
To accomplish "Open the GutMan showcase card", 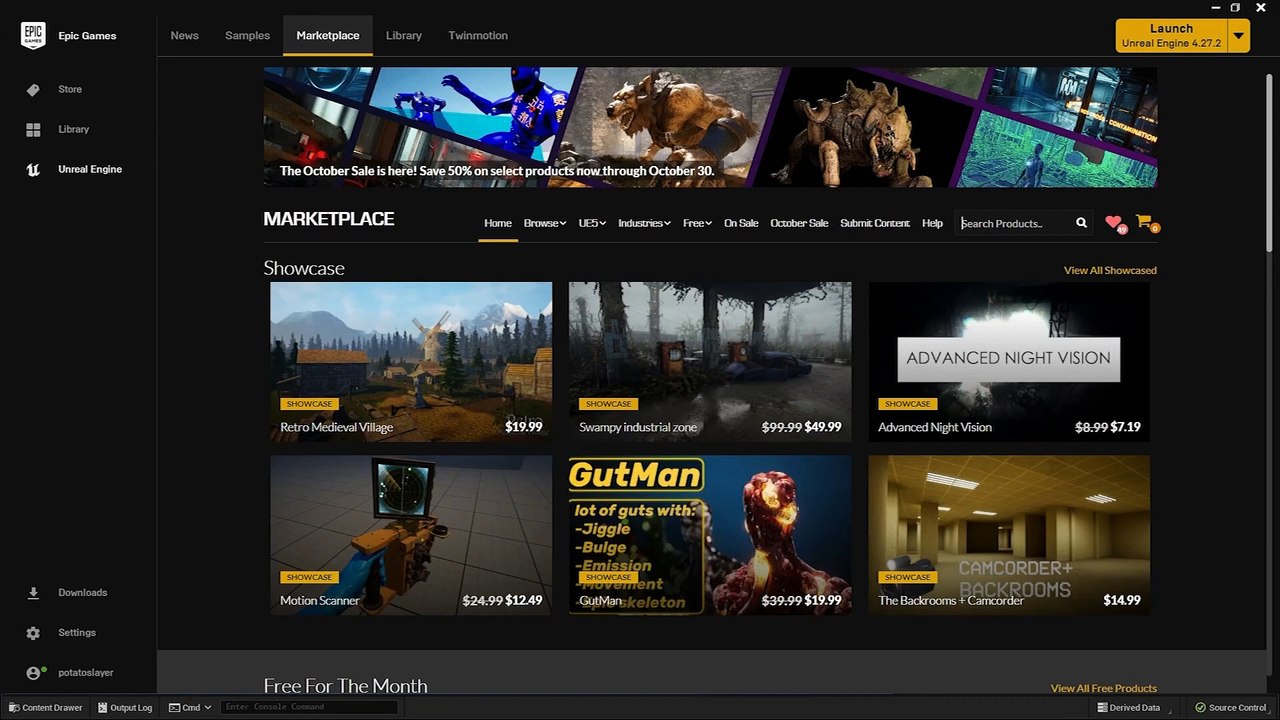I will click(710, 535).
